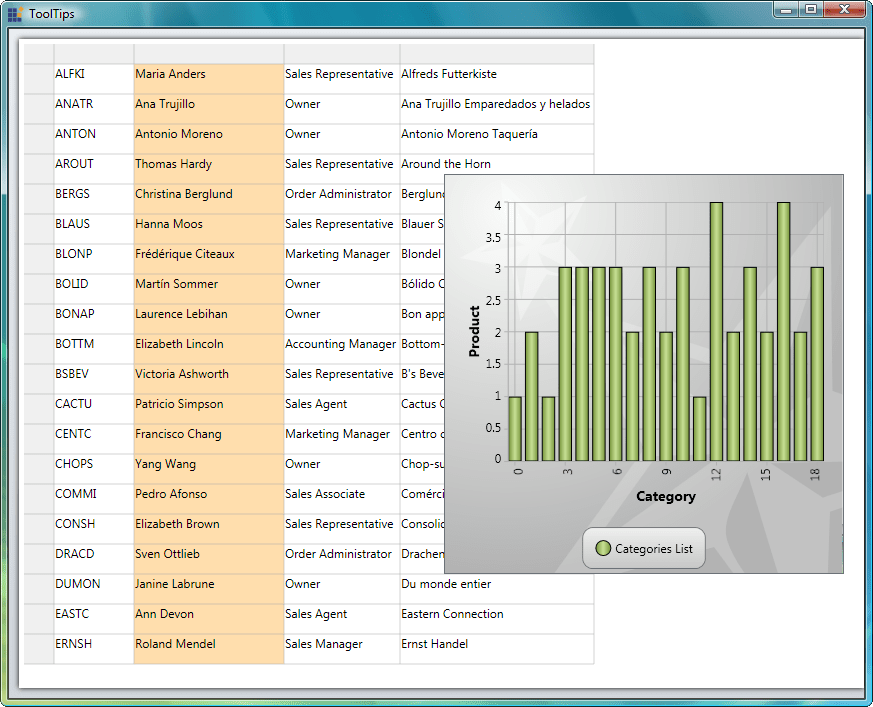Select the ANATR customer ID
The image size is (873, 707).
94,109
